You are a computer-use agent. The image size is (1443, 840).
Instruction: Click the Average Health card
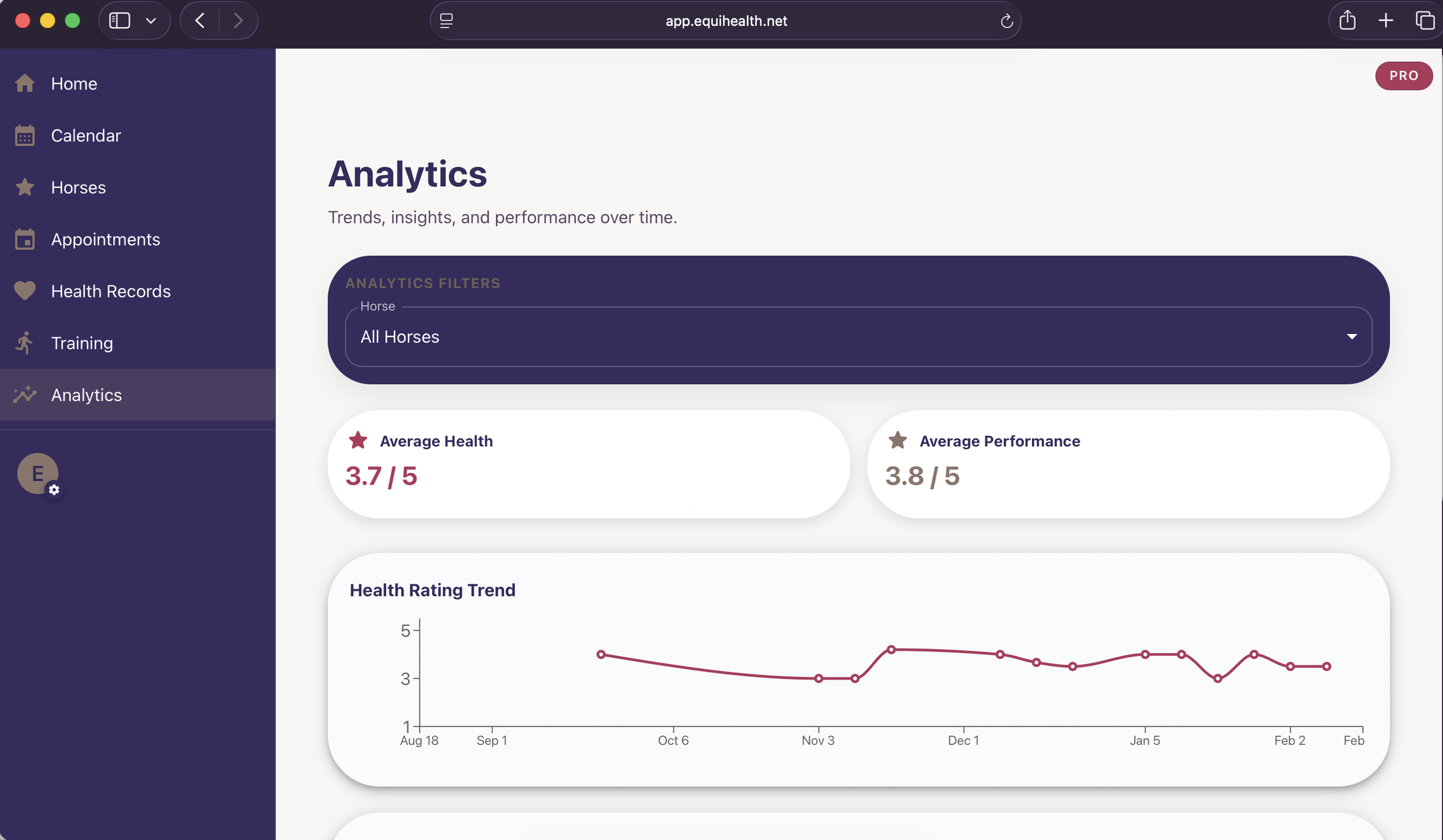(588, 463)
